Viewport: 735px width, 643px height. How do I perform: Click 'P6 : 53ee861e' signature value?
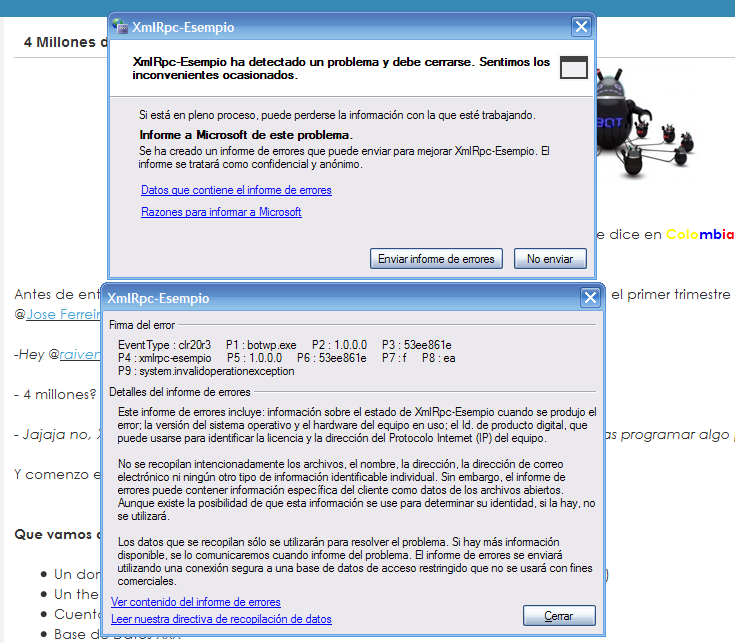(331, 358)
